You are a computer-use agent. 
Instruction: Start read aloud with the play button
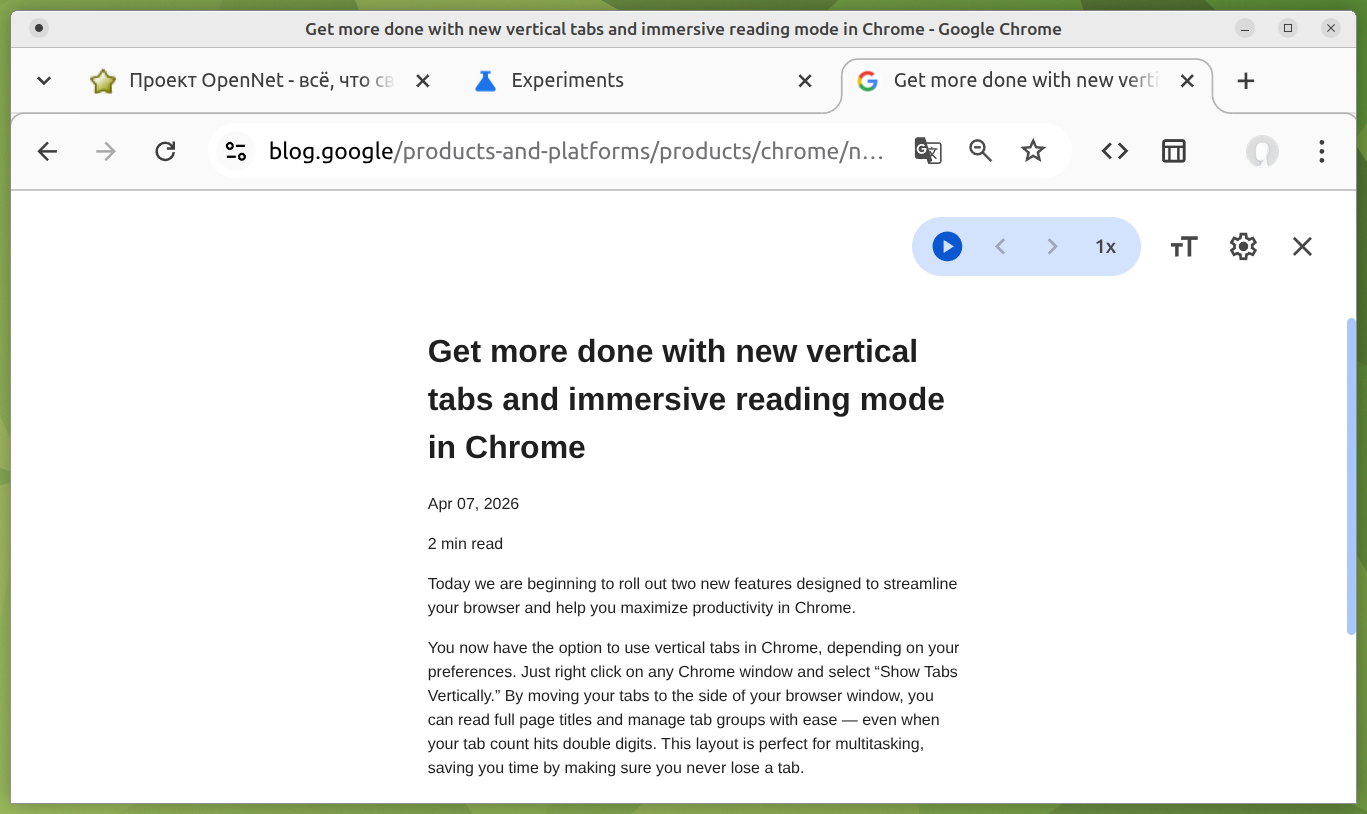coord(947,247)
